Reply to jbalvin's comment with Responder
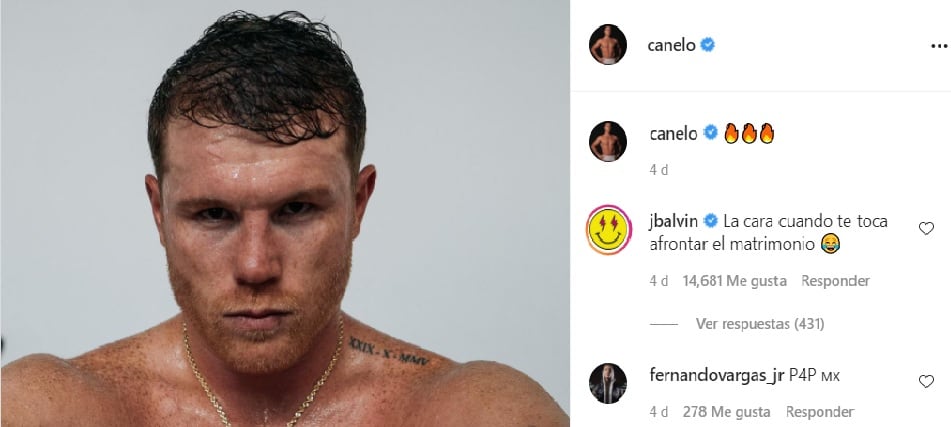Screen dimensions: 951x427 [x=835, y=281]
